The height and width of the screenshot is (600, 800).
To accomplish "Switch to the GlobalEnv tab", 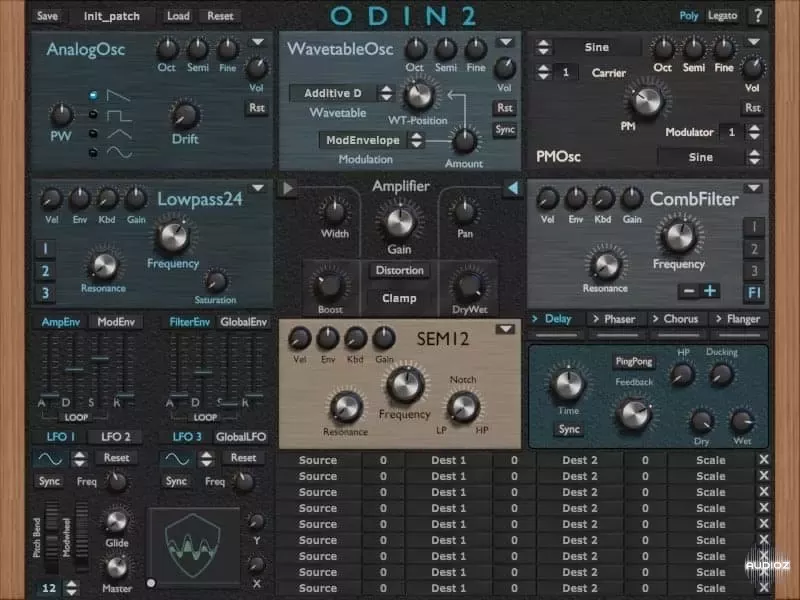I will tap(243, 322).
